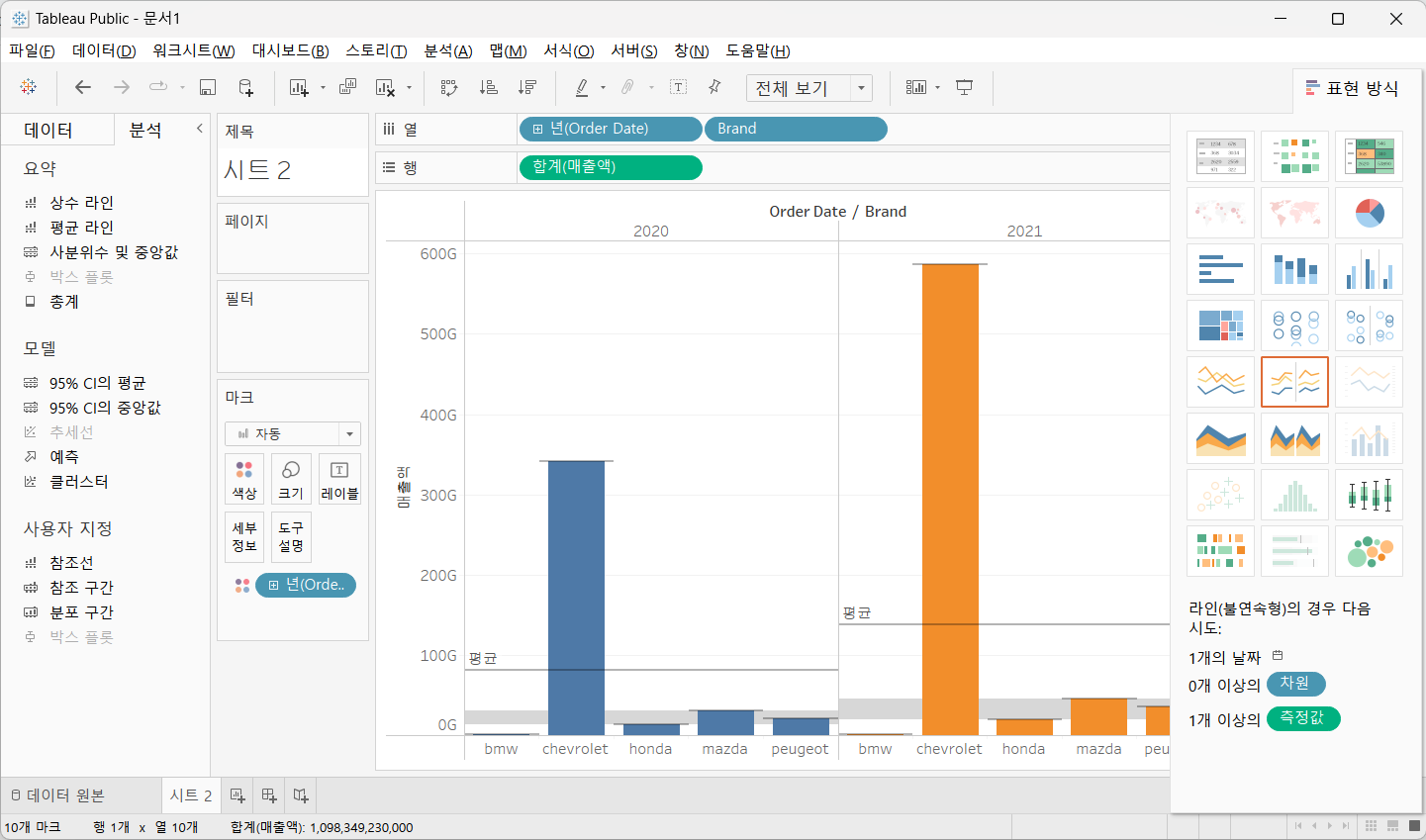Open the 서식(O) menu
Screen dimensions: 1426x840
569,50
